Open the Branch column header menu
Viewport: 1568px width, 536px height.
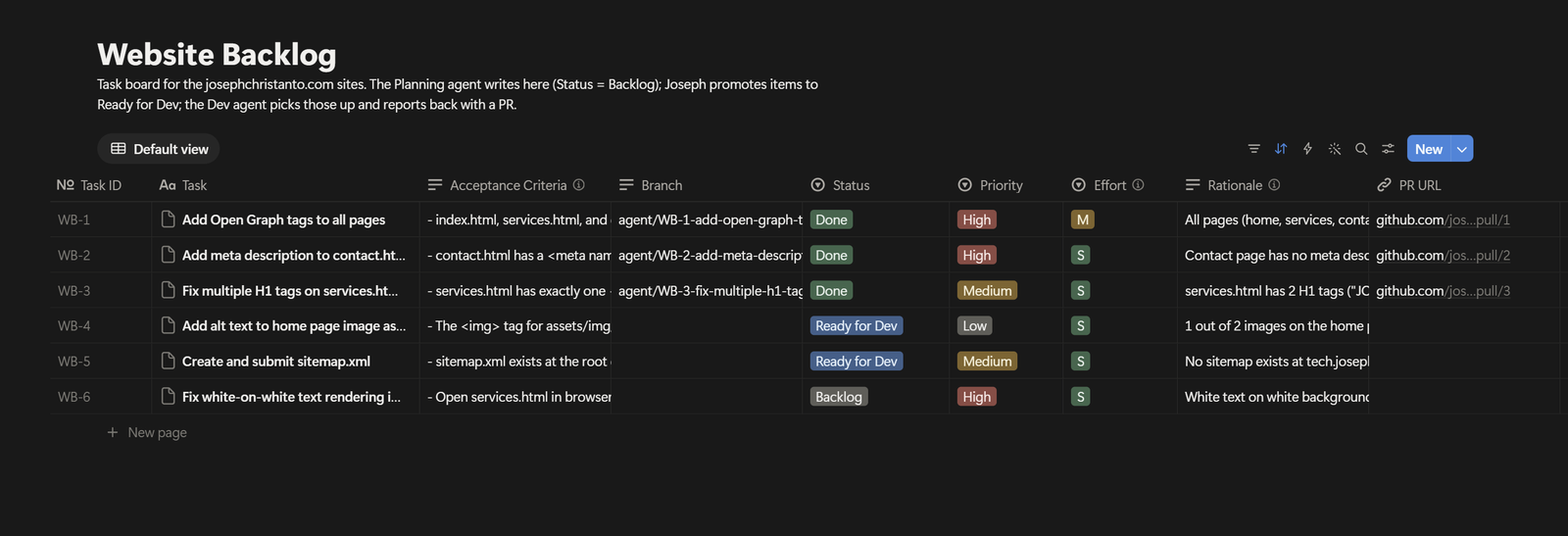click(x=706, y=185)
